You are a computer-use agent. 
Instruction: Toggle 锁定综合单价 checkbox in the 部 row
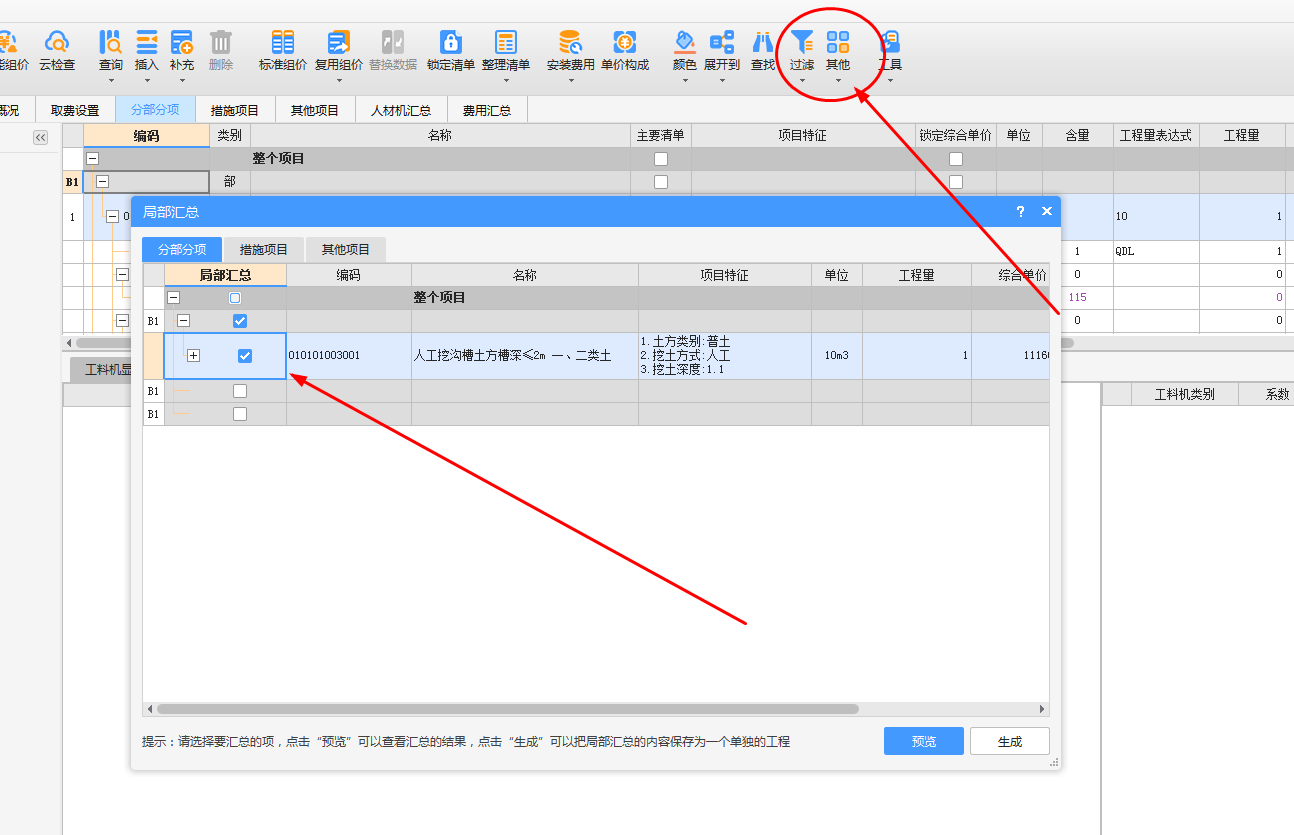[956, 182]
